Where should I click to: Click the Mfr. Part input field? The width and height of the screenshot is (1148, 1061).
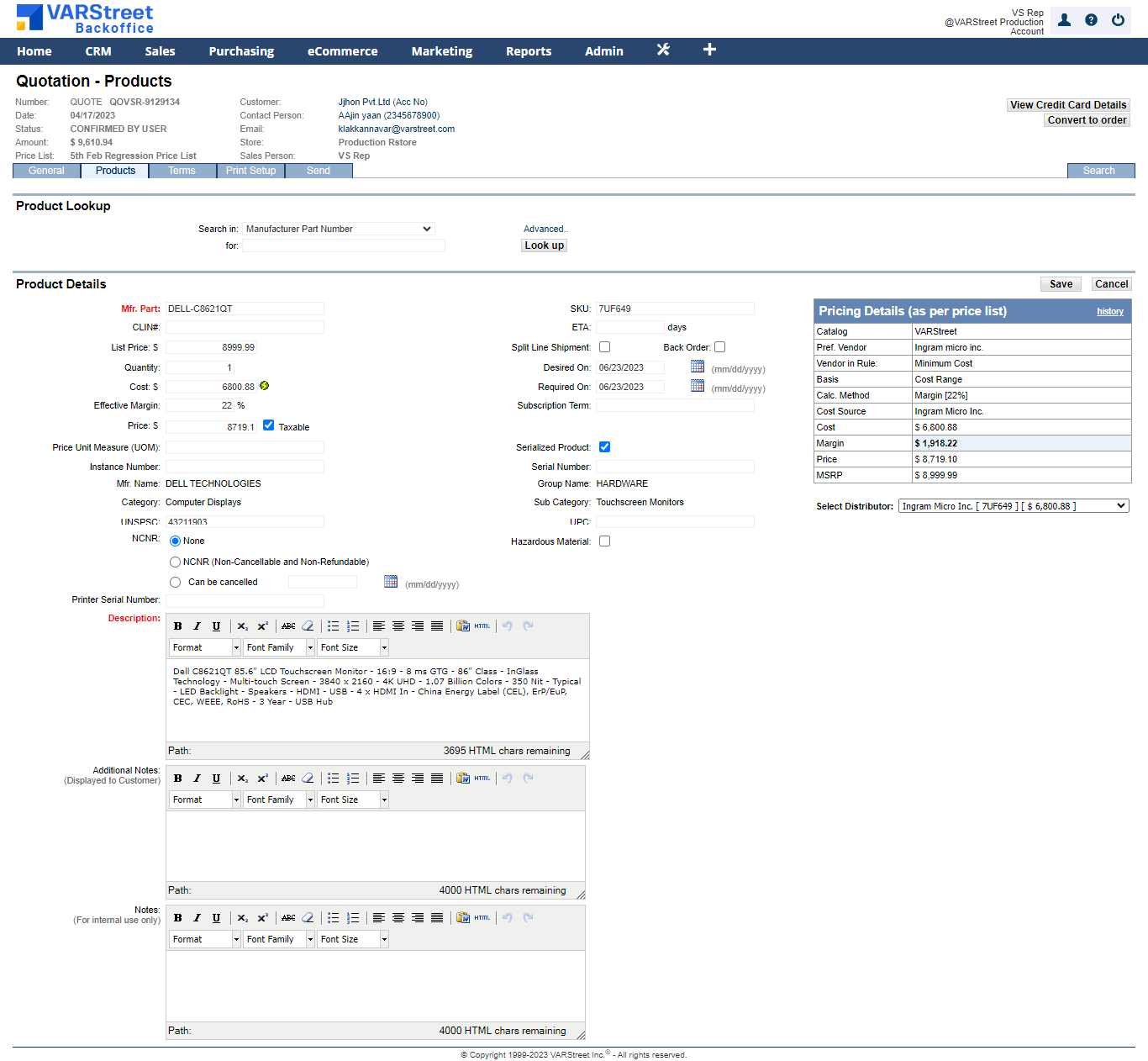pyautogui.click(x=245, y=309)
